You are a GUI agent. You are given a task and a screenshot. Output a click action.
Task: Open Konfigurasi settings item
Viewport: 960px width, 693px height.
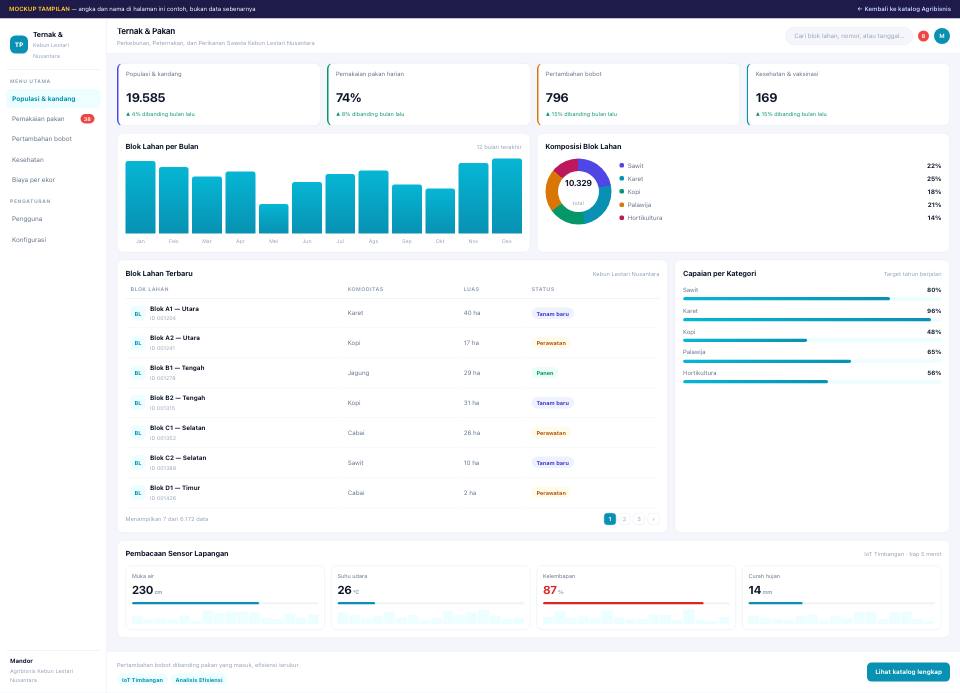point(53,239)
